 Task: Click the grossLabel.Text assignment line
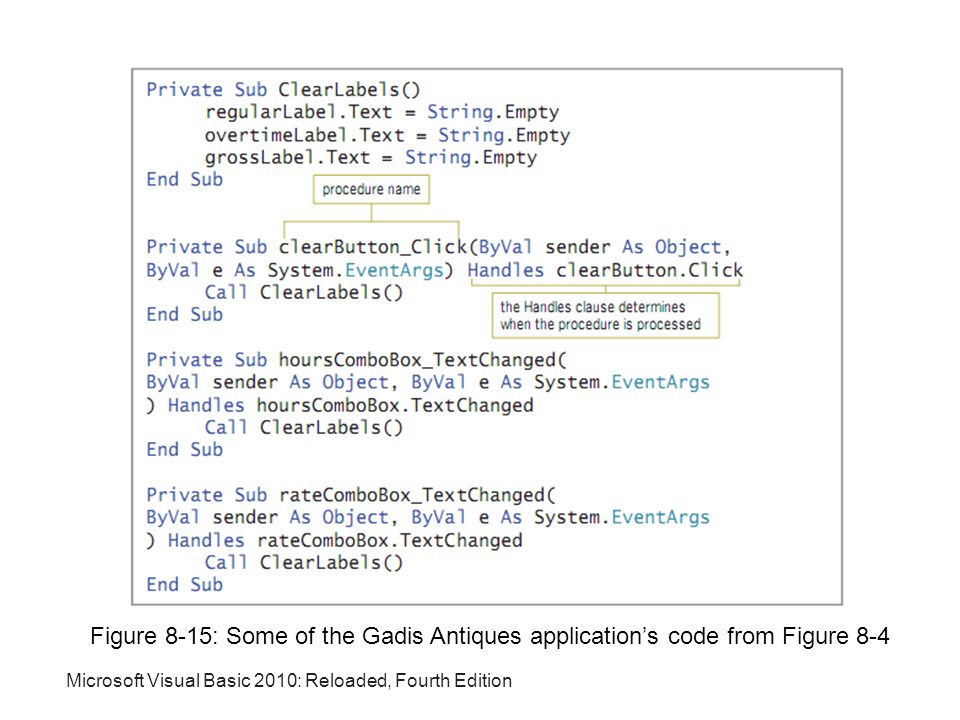tap(370, 157)
